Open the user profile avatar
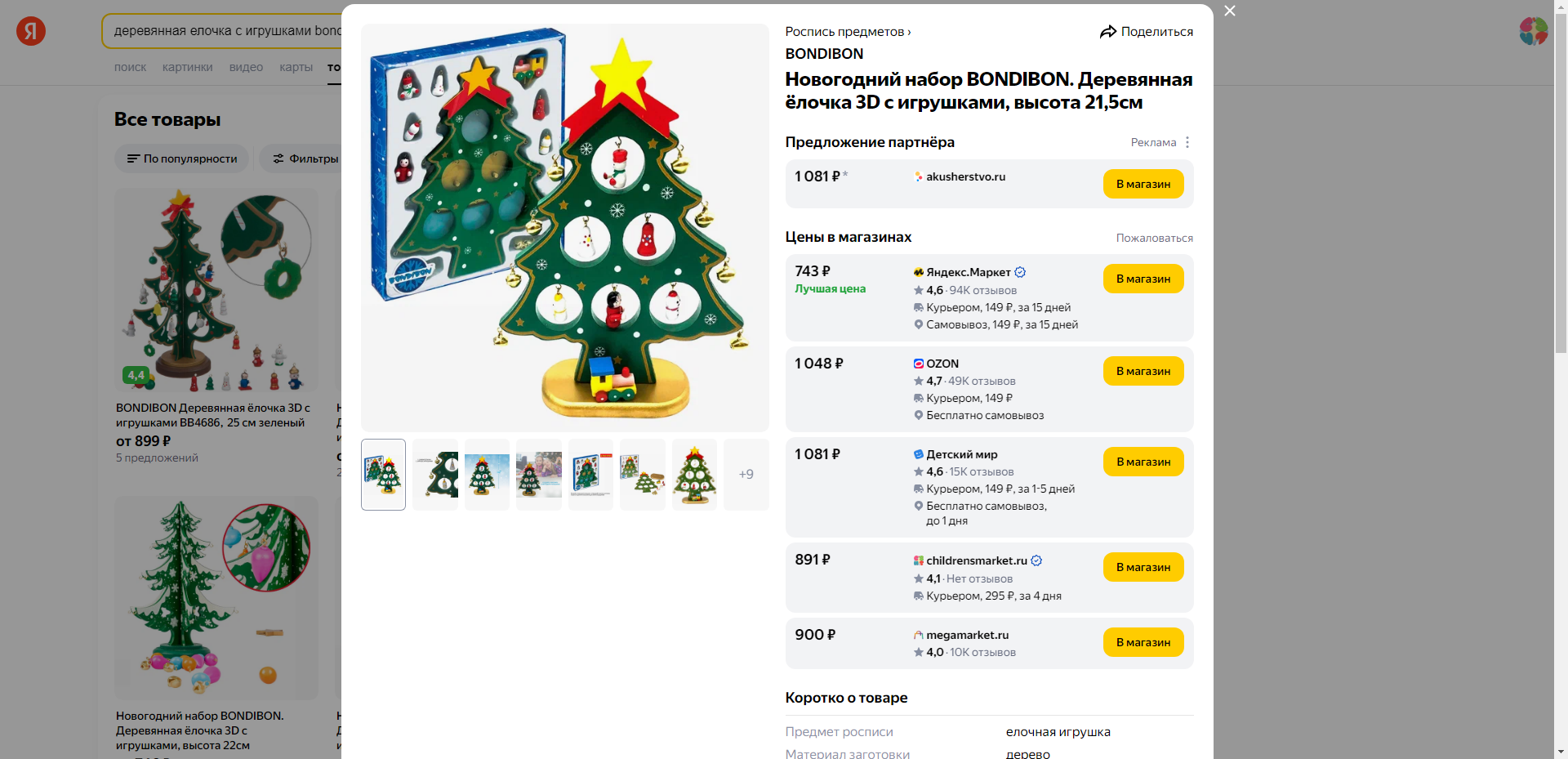 pyautogui.click(x=1534, y=31)
